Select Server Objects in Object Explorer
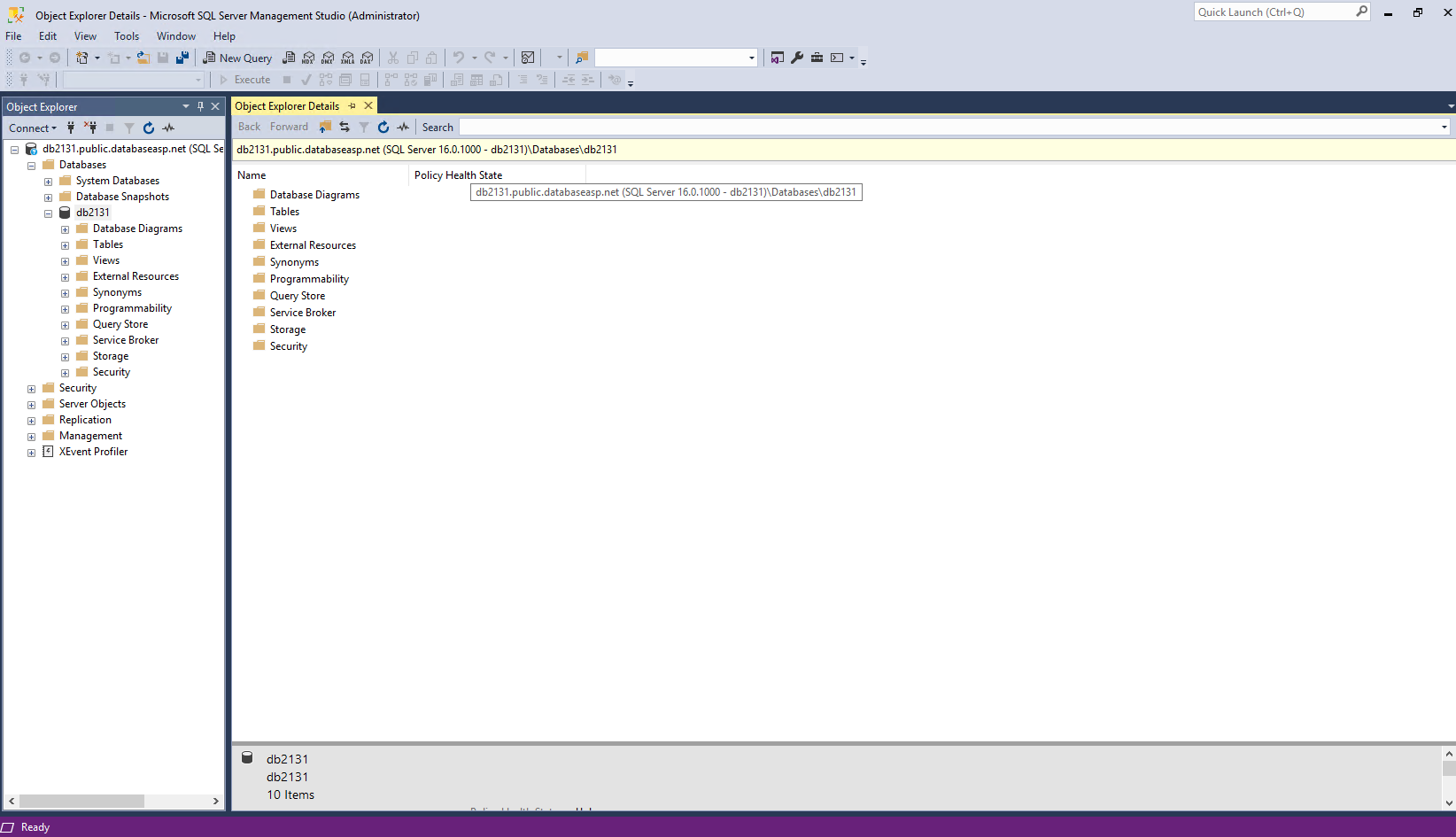This screenshot has width=1456, height=837. 92,404
